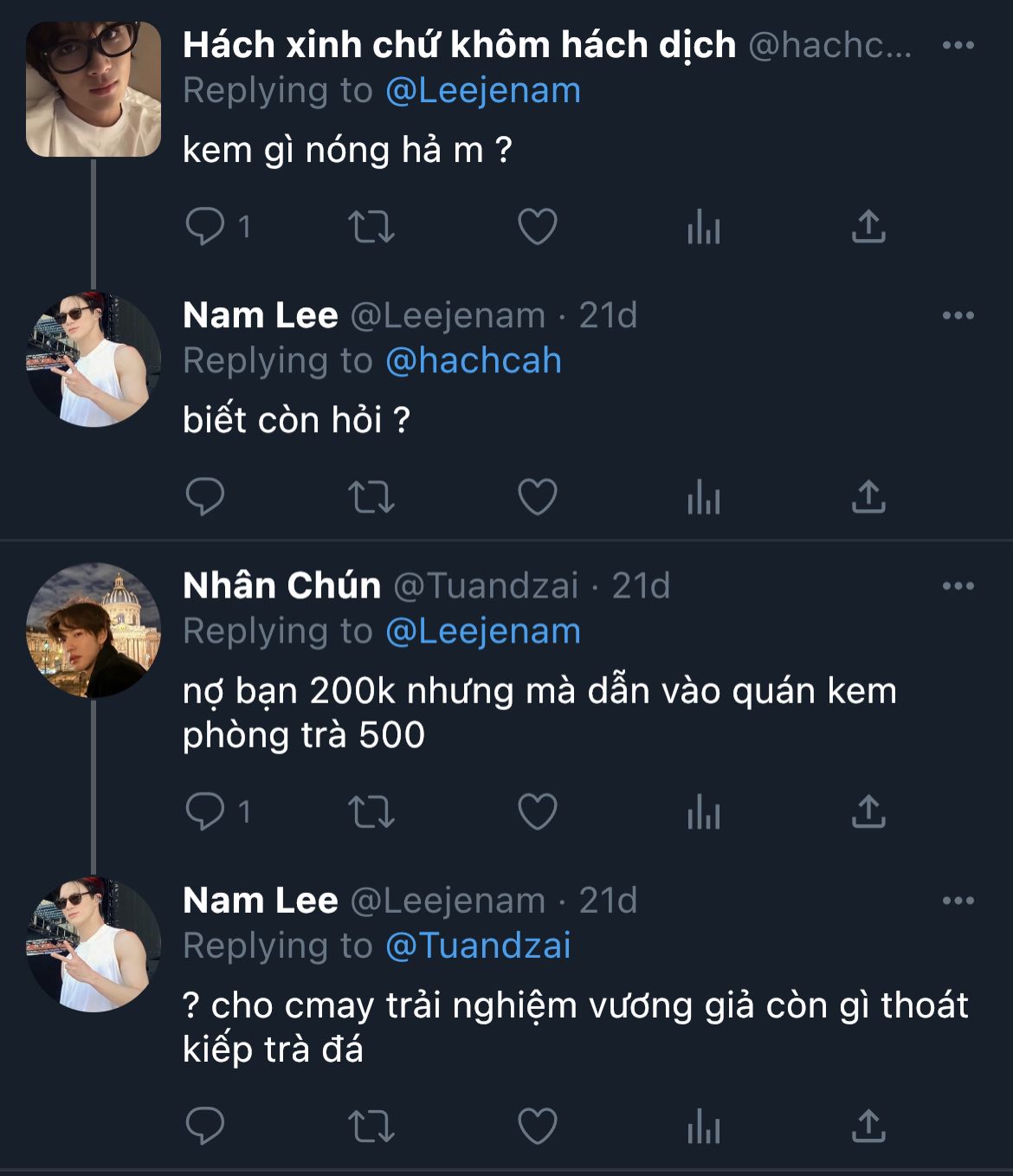Viewport: 1013px width, 1176px height.
Task: Open more options for Hách xinh's tweet
Action: 958,45
